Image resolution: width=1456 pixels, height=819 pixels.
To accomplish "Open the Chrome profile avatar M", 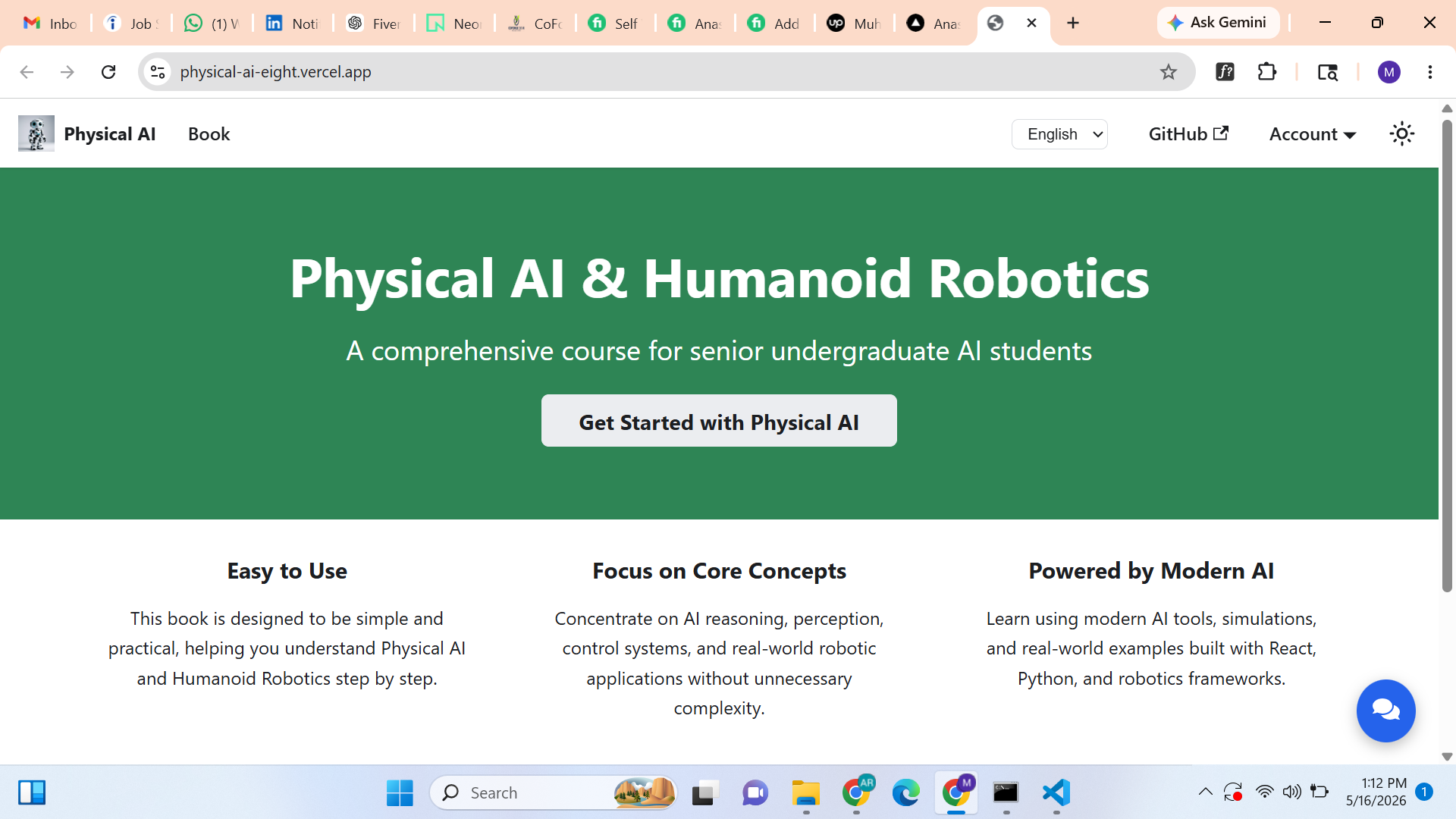I will (1389, 72).
